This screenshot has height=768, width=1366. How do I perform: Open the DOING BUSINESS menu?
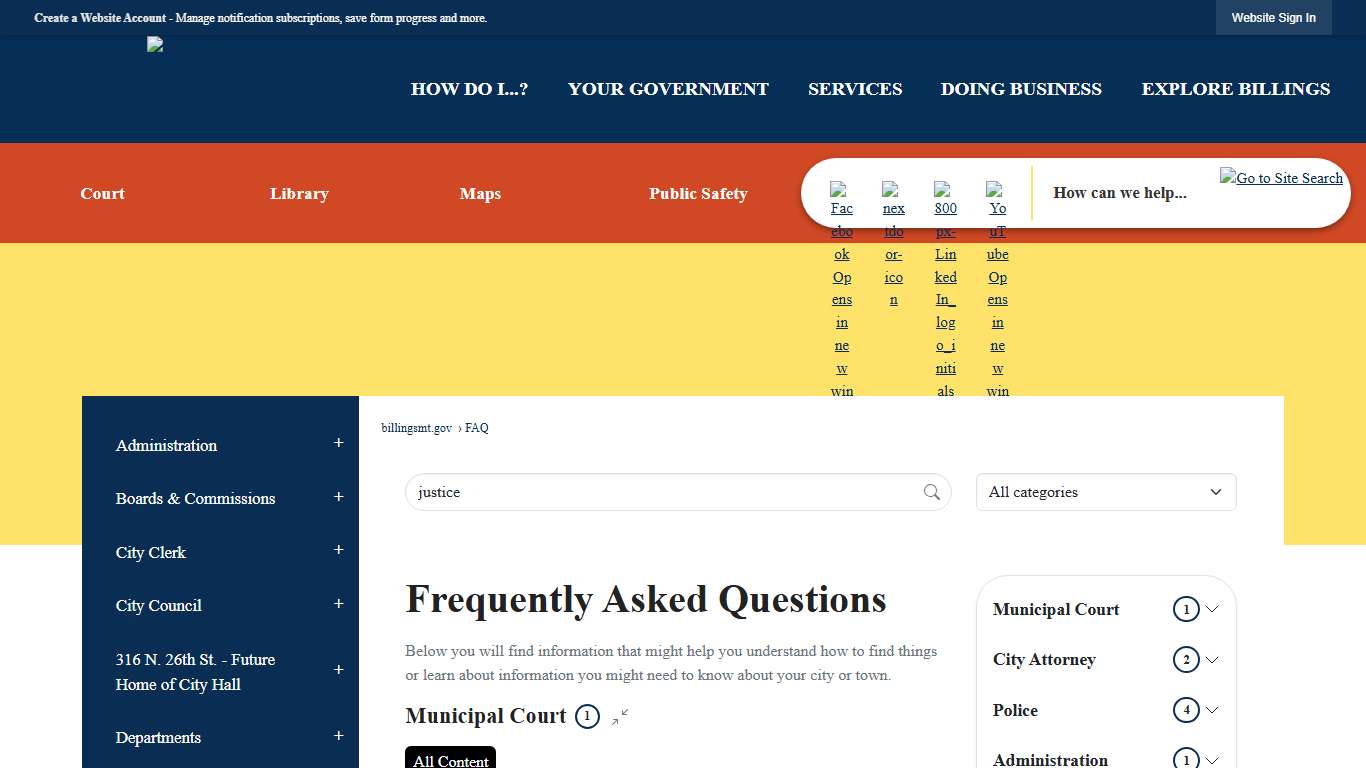(1021, 89)
